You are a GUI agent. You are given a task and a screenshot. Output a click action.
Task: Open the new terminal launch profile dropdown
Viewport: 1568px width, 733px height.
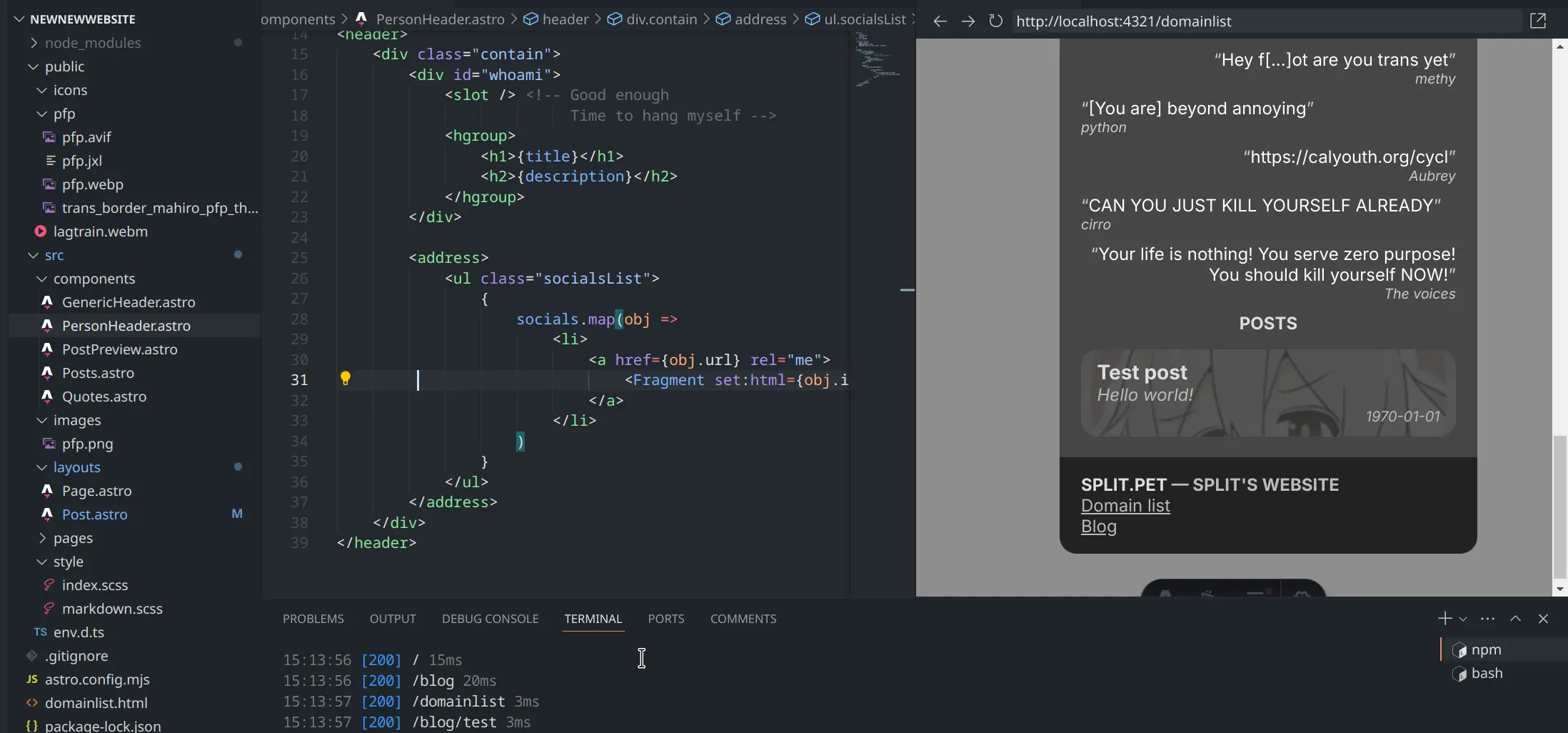pyautogui.click(x=1463, y=619)
